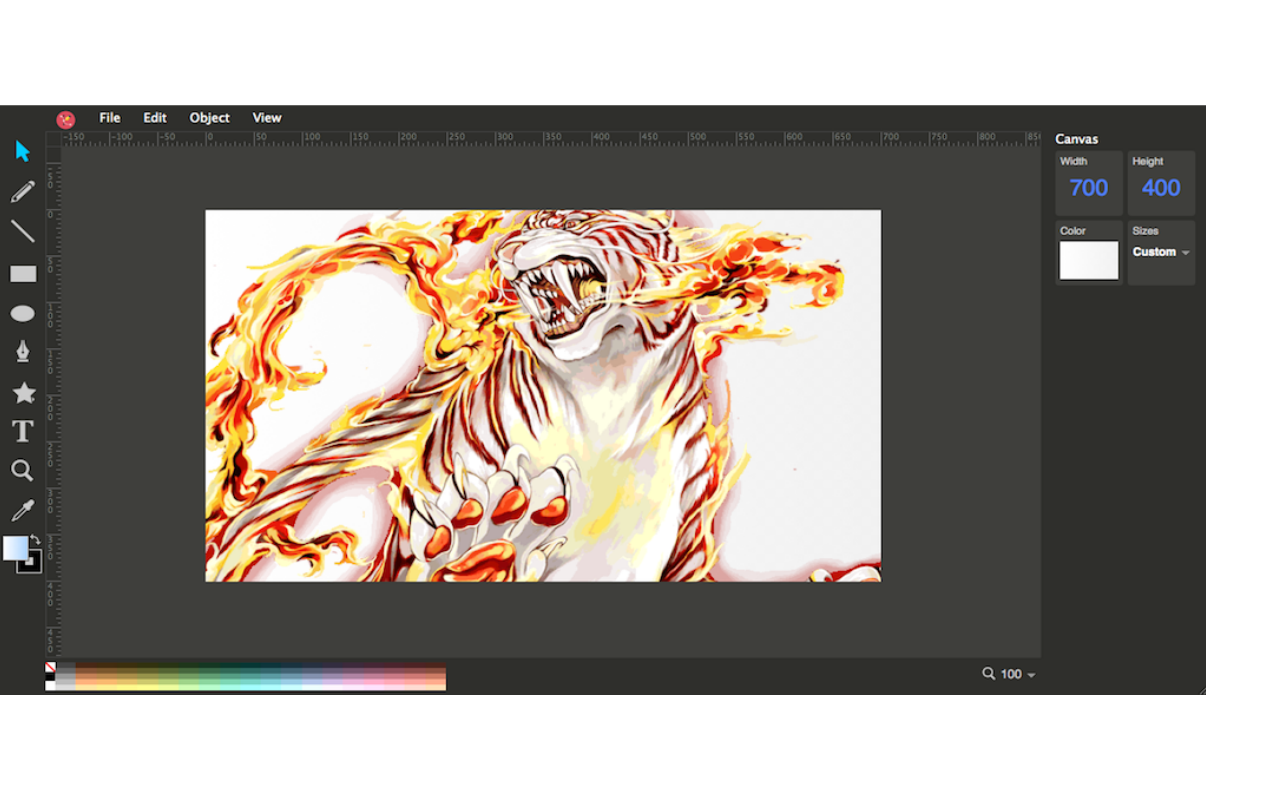Click the light blue fill color box

pyautogui.click(x=15, y=548)
